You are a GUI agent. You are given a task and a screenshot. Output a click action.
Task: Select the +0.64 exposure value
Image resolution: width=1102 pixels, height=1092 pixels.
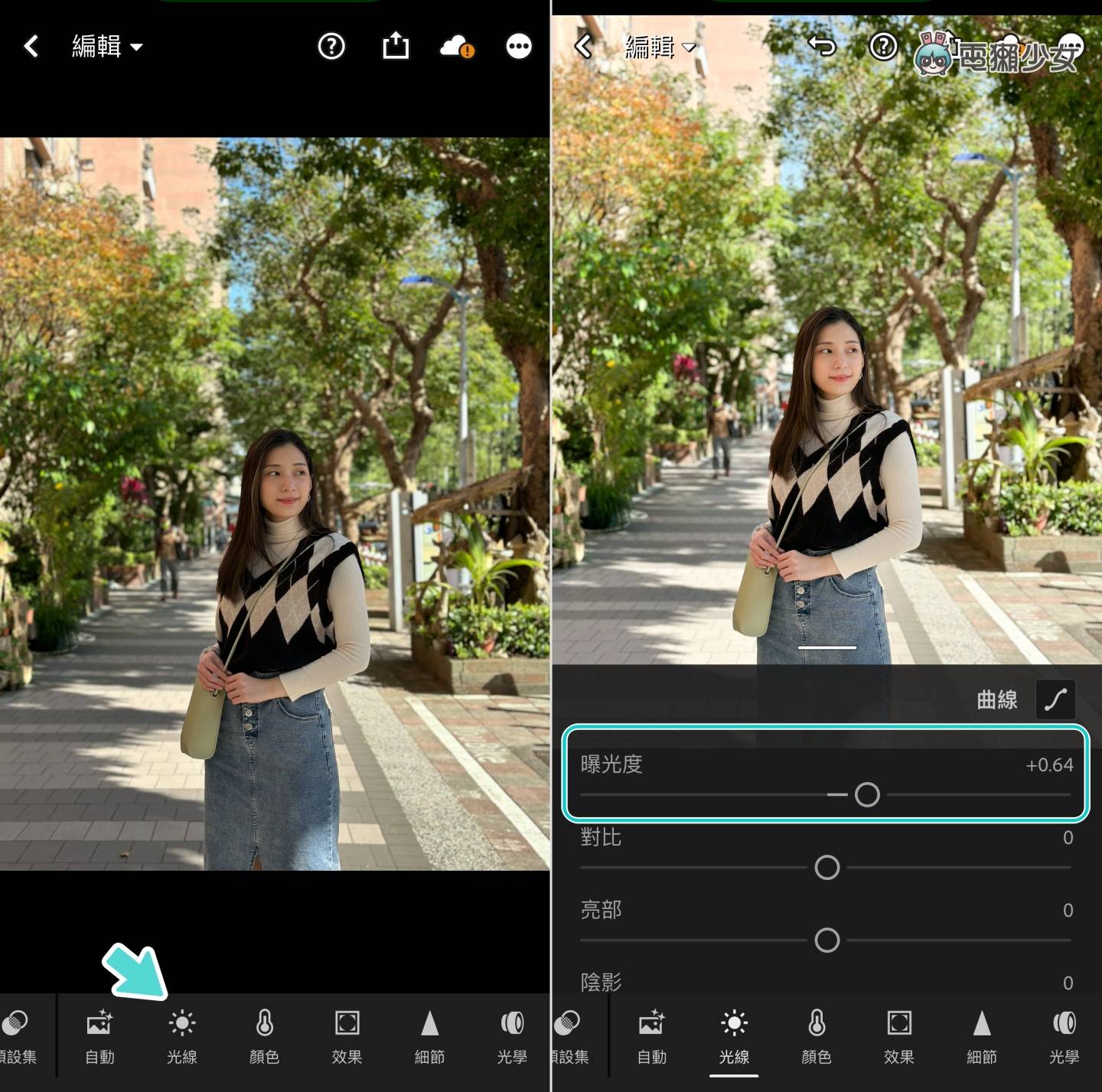click(1049, 764)
